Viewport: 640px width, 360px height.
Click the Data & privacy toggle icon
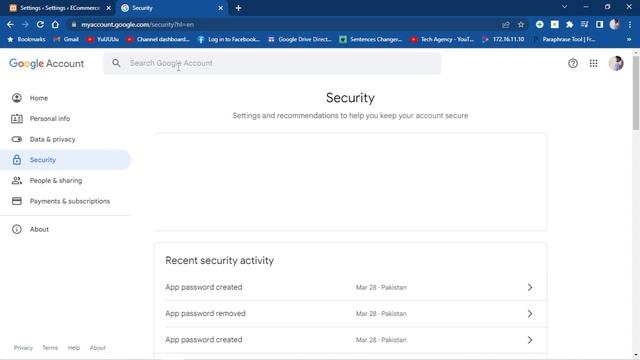17,139
